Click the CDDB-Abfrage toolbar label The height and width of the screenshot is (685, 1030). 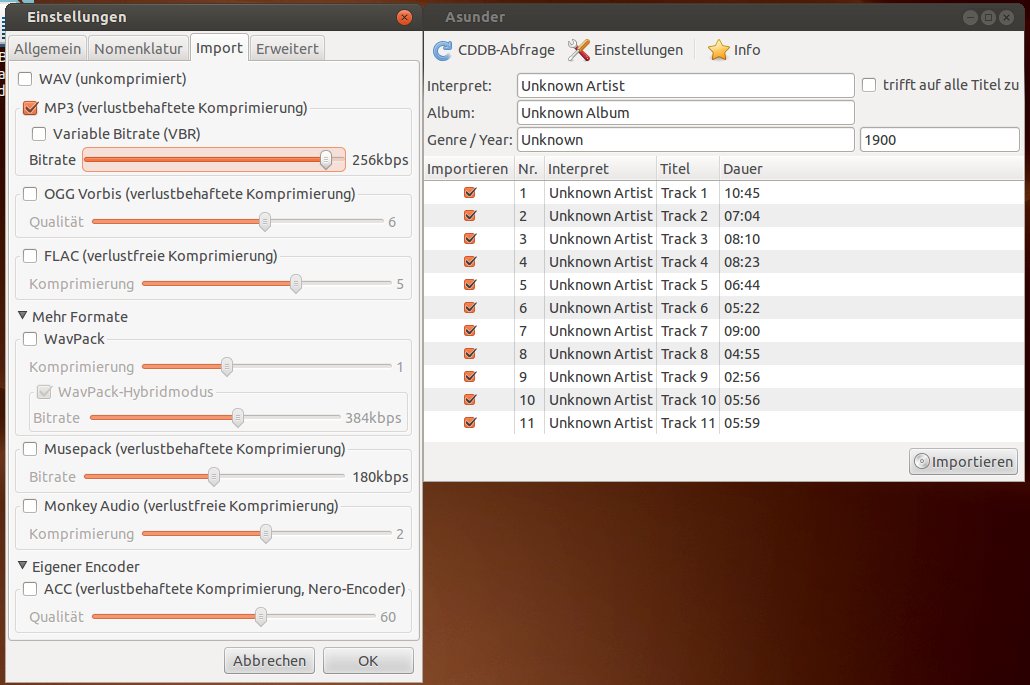(x=506, y=50)
